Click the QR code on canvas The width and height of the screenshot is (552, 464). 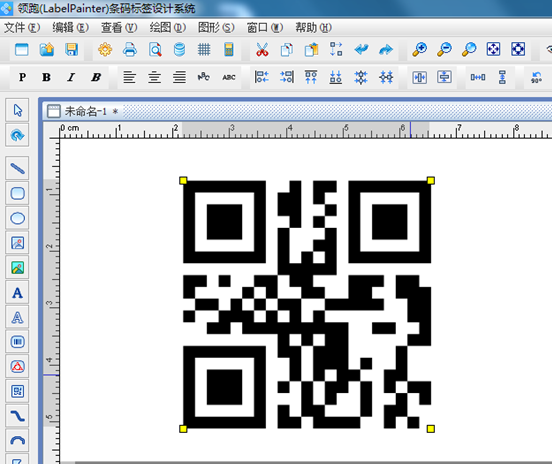[307, 305]
